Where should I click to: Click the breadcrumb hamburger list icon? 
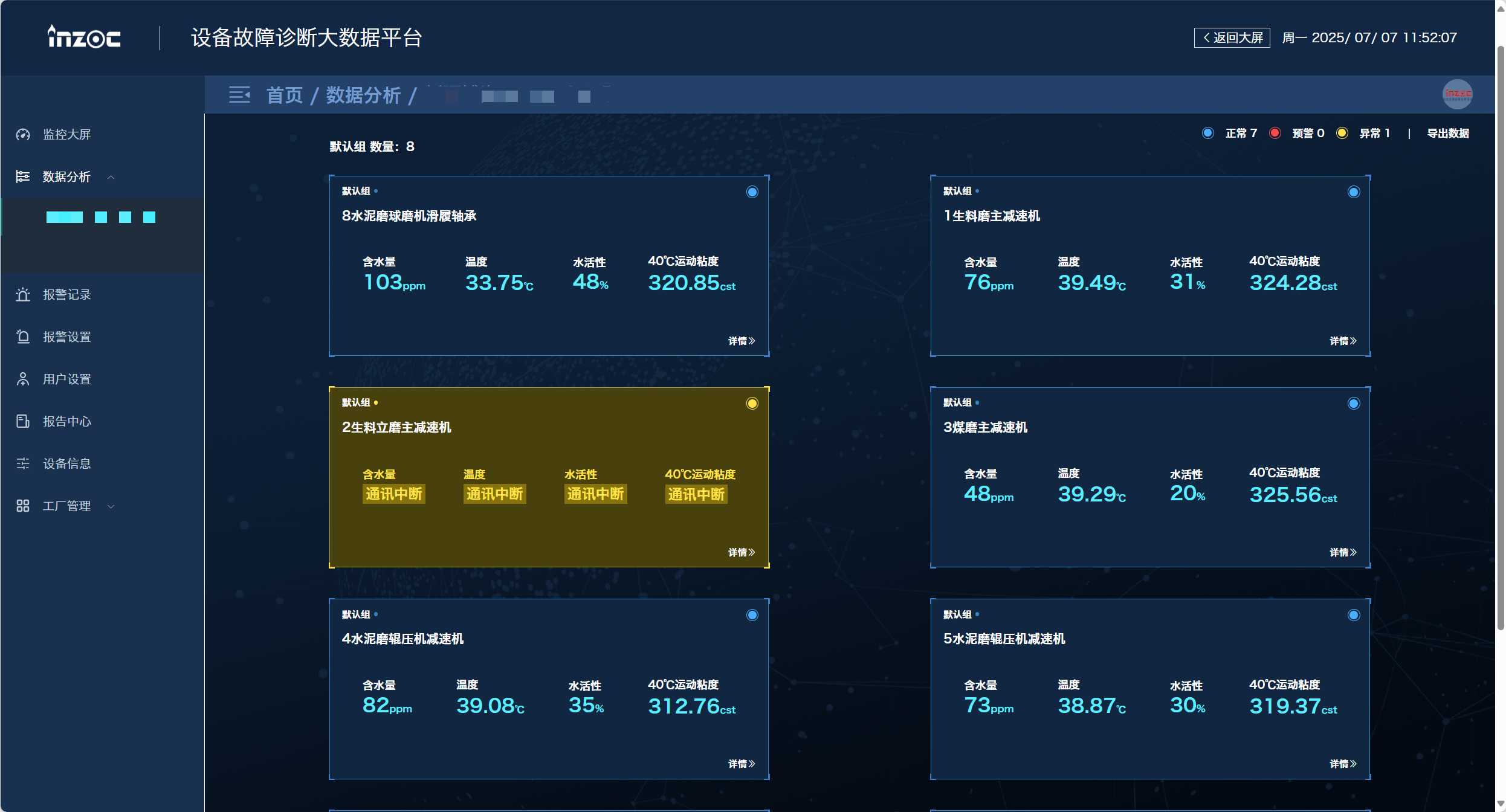click(239, 95)
